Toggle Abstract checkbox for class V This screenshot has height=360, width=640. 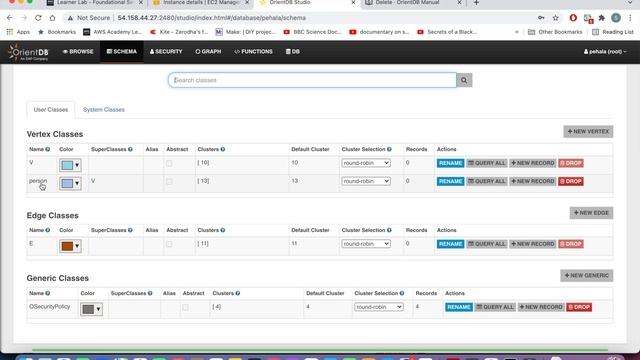(x=169, y=163)
